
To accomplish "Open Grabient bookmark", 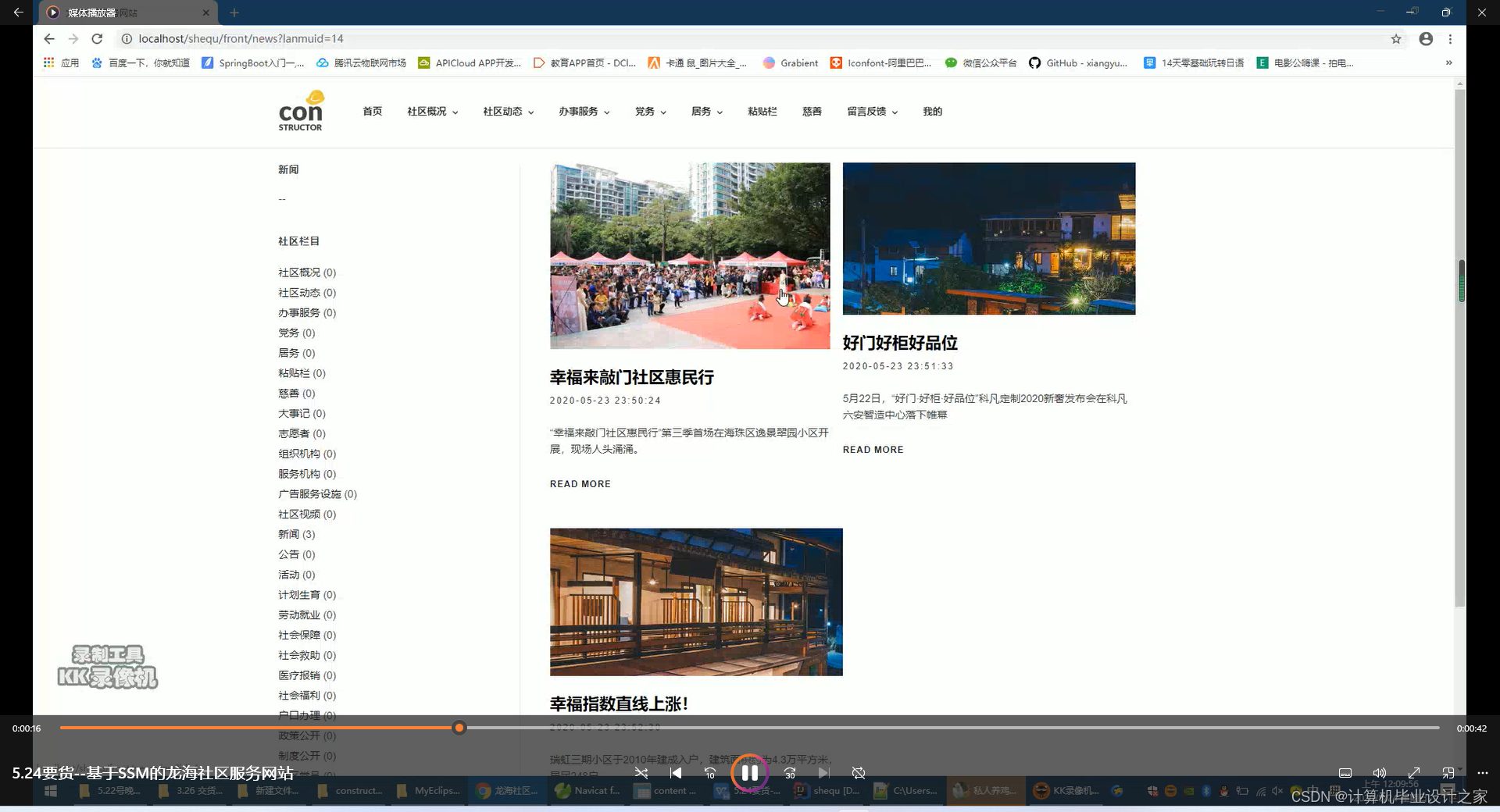I will coord(791,62).
